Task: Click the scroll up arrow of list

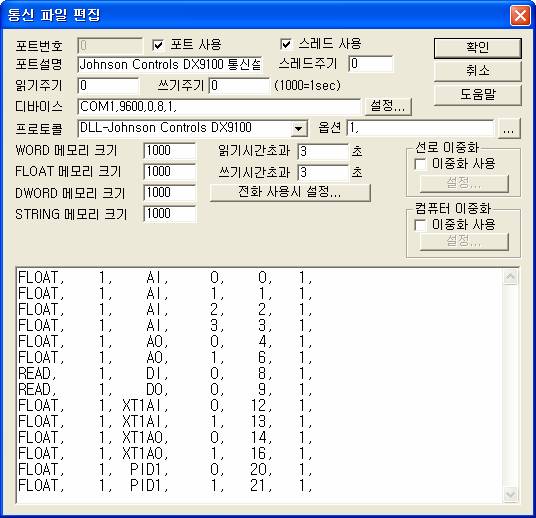Action: point(511,277)
